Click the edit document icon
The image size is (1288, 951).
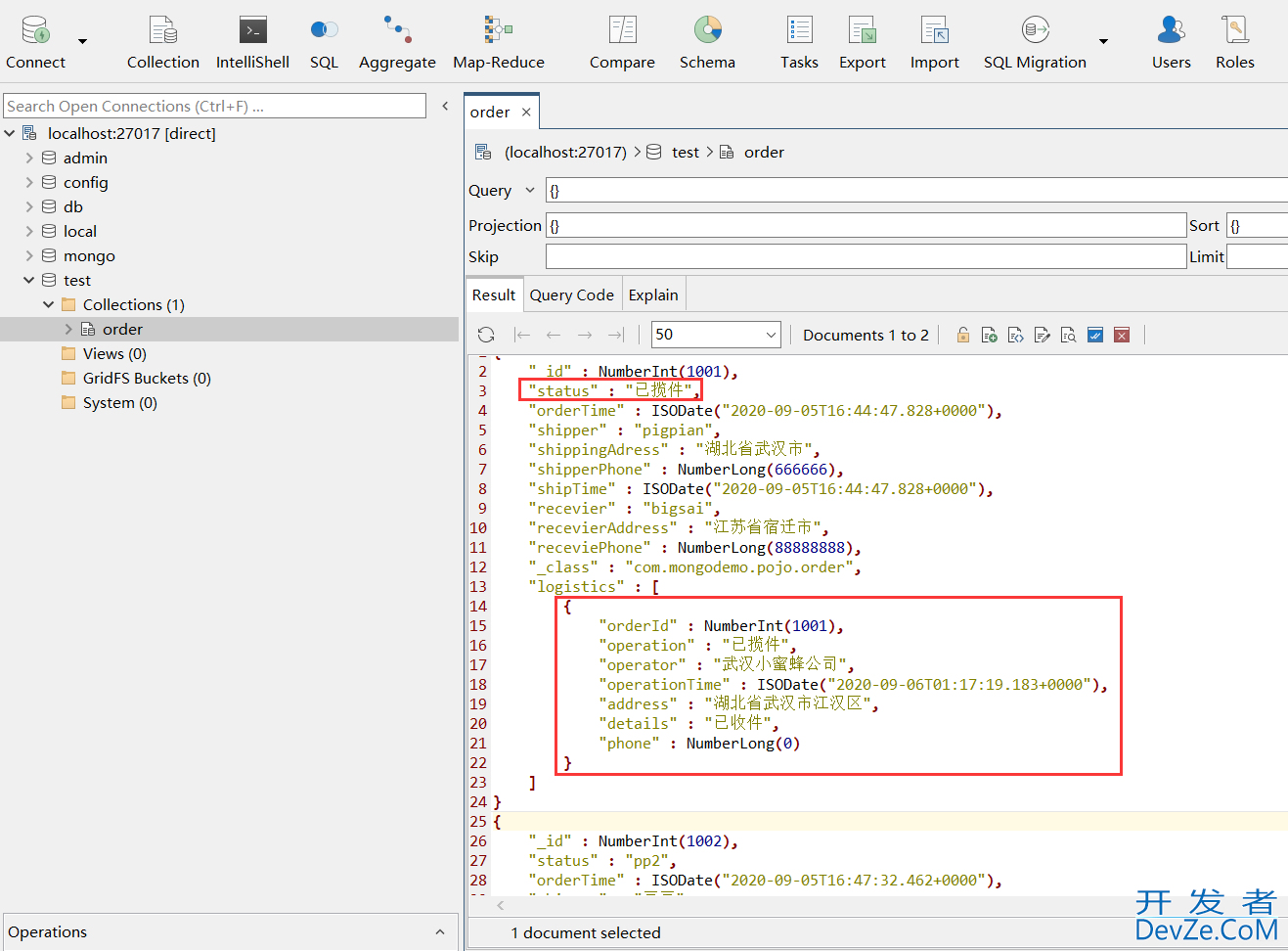[x=1043, y=335]
